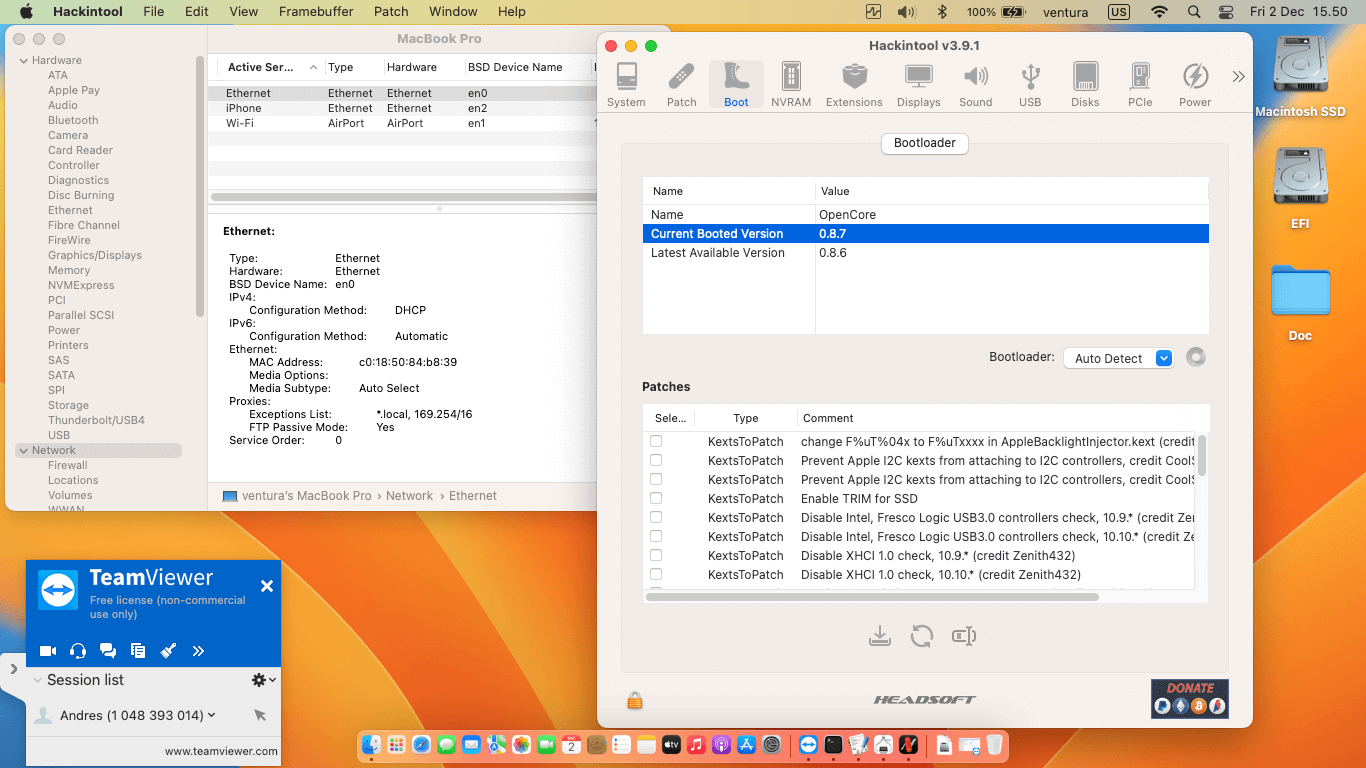Screen dimensions: 1366x768
Task: Select the Bootloader tab button
Action: tap(924, 143)
